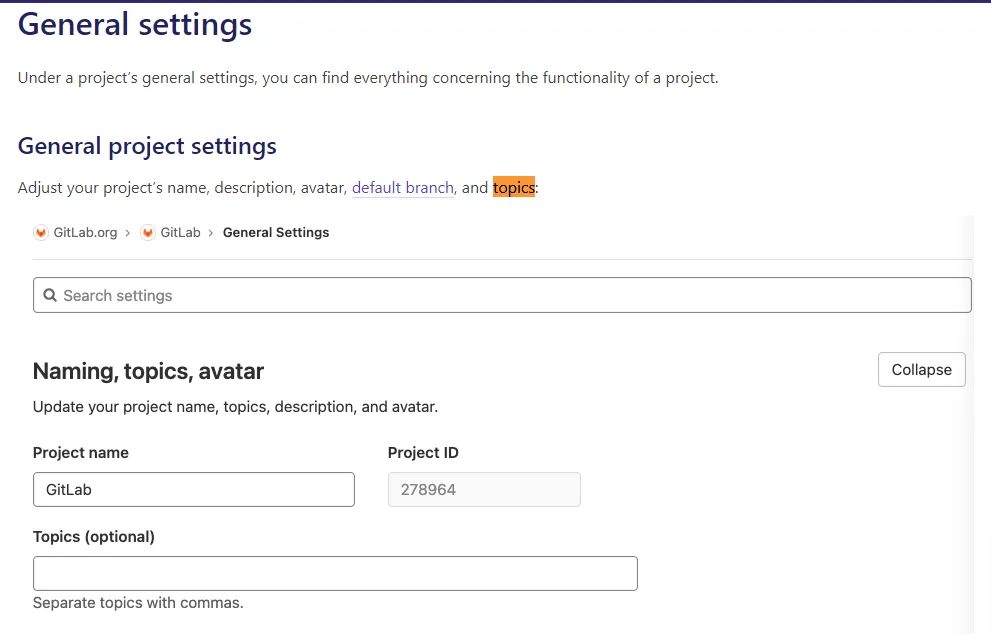991x634 pixels.
Task: Open the GitLab breadcrumb link
Action: (180, 233)
